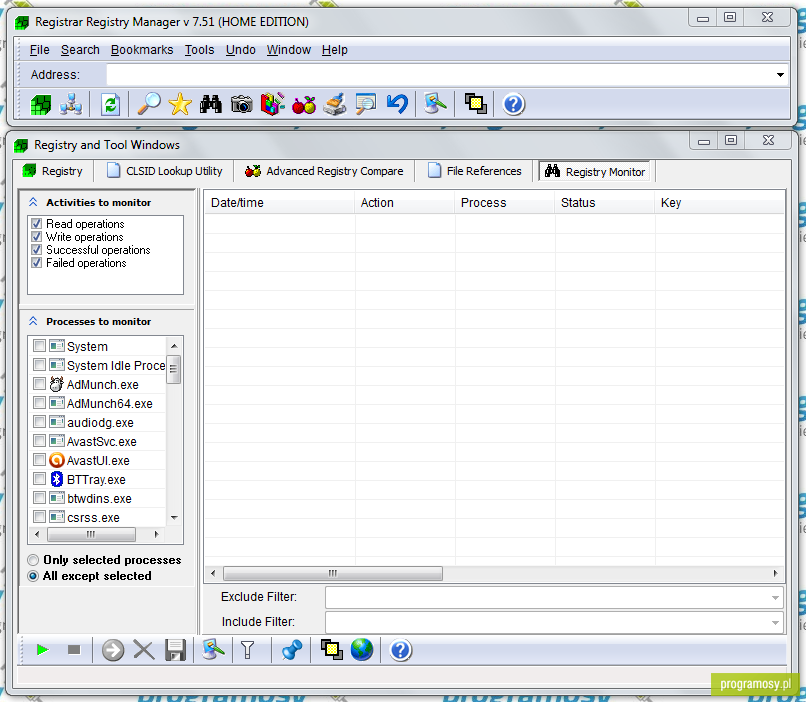Image resolution: width=806 pixels, height=702 pixels.
Task: Open the Help menu
Action: (x=335, y=50)
